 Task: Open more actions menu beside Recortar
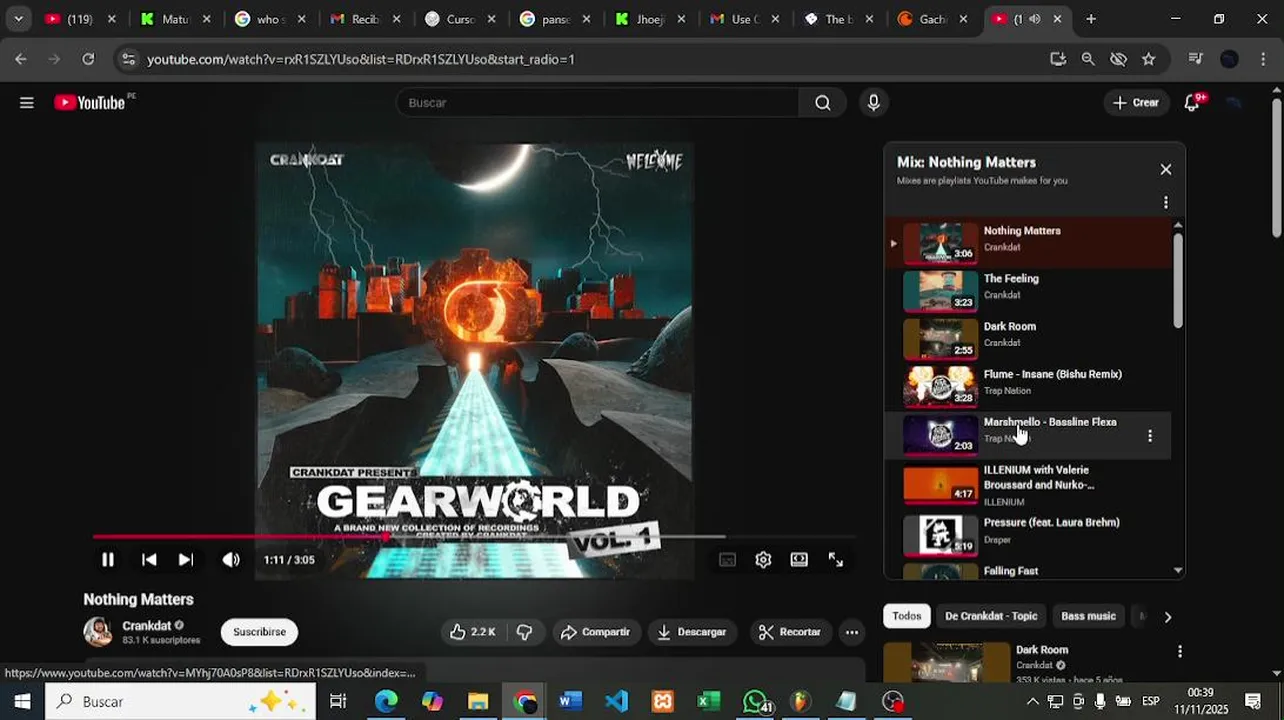(852, 632)
